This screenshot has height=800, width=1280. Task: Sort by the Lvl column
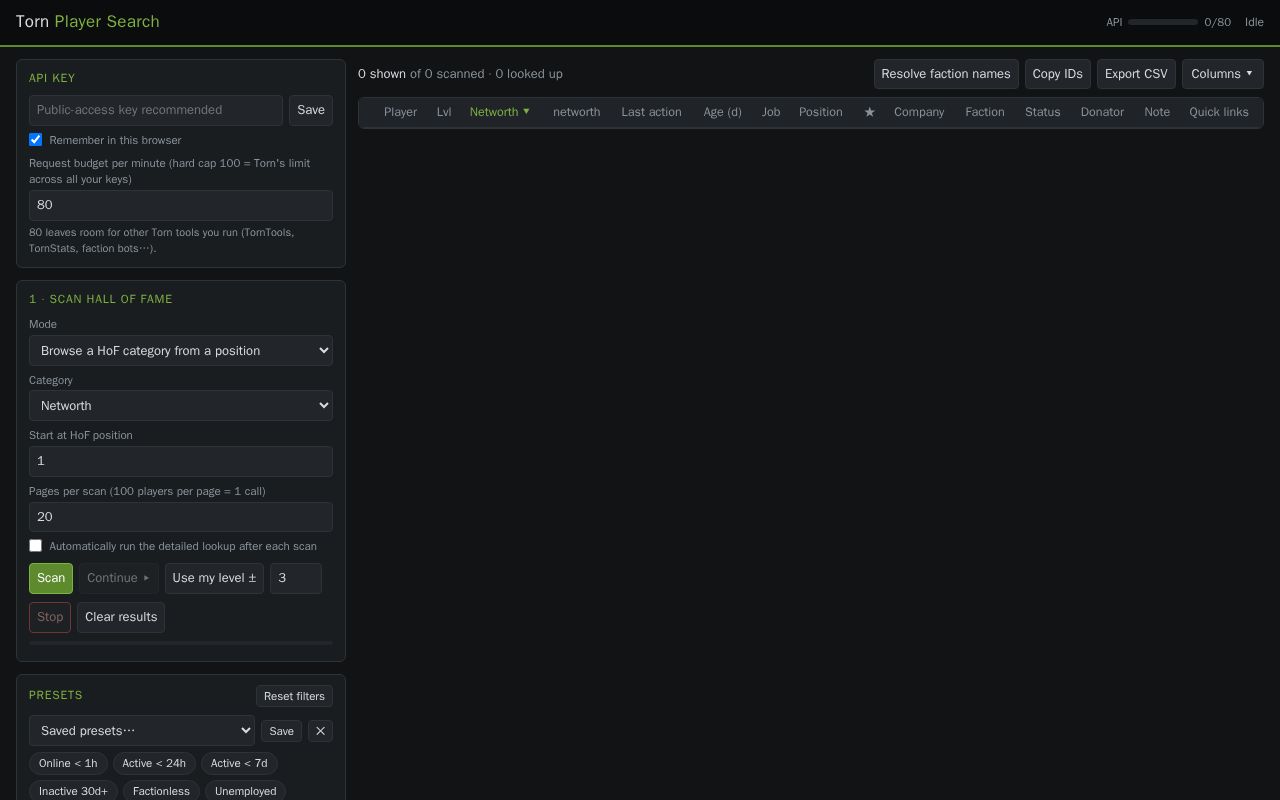tap(444, 112)
